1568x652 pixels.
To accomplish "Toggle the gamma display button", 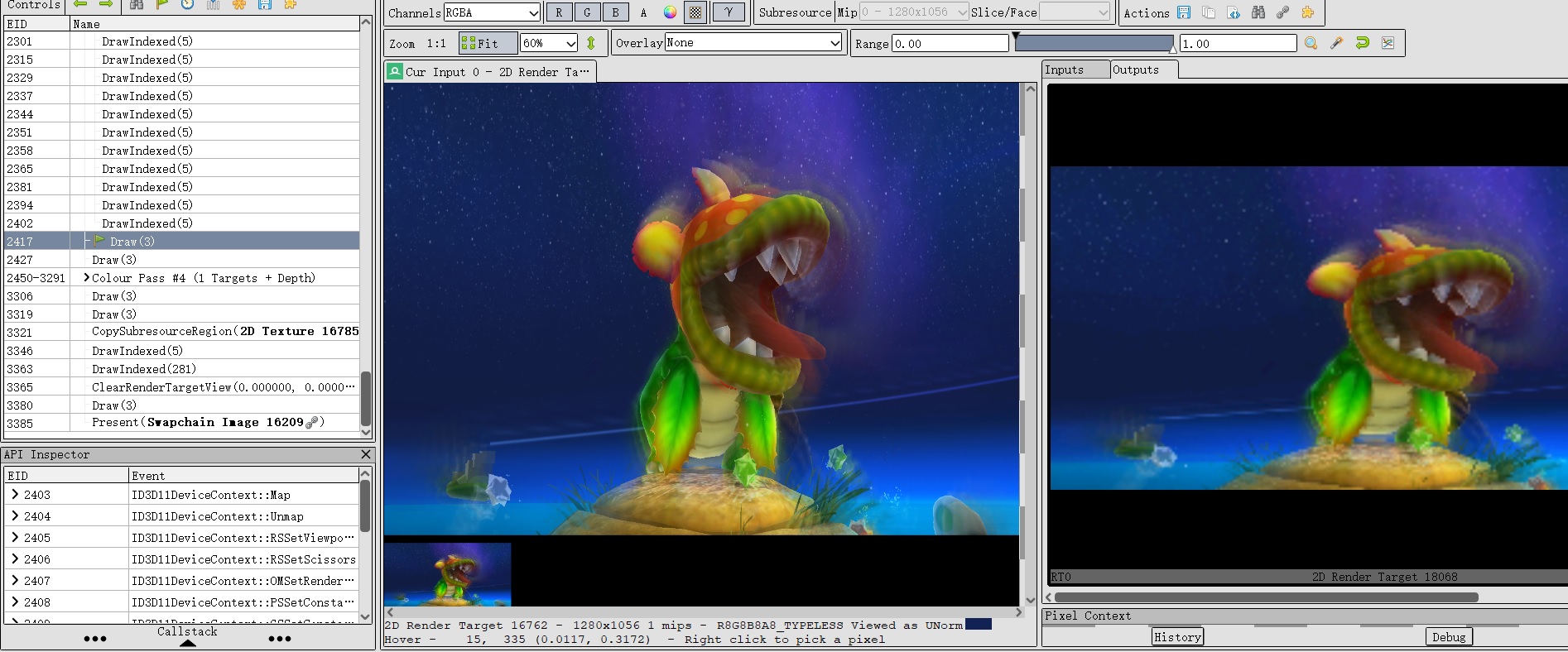I will coord(729,12).
